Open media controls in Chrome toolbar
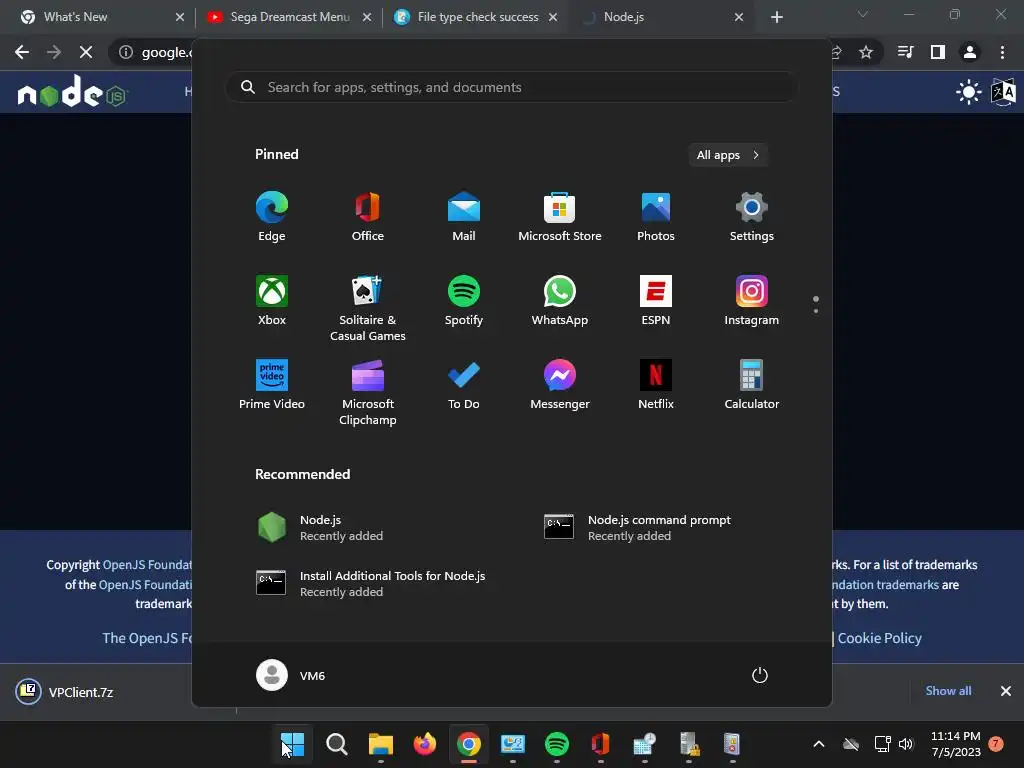The width and height of the screenshot is (1024, 768). point(905,52)
